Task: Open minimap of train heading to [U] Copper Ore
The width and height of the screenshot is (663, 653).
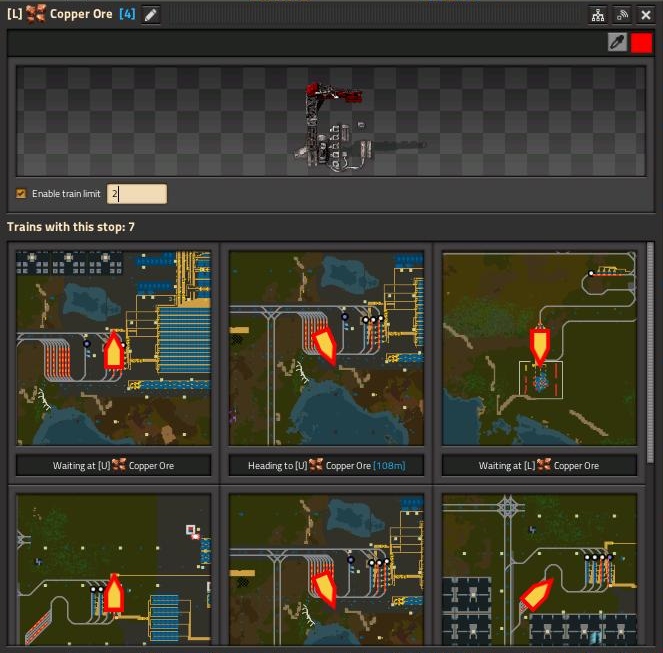Action: [x=326, y=348]
